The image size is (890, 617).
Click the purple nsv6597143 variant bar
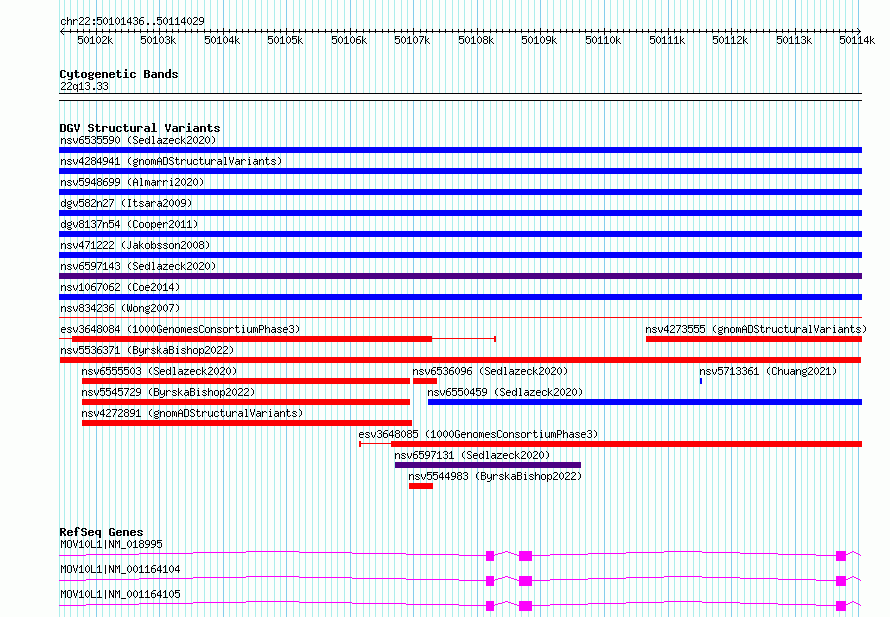(x=460, y=276)
